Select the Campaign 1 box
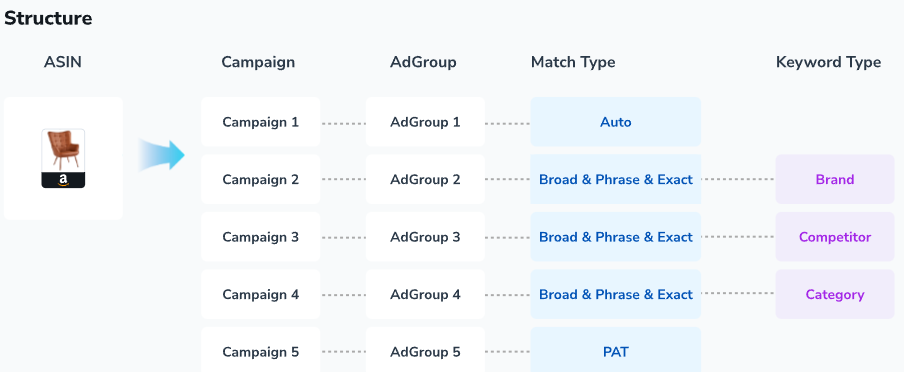Image resolution: width=904 pixels, height=372 pixels. click(261, 122)
